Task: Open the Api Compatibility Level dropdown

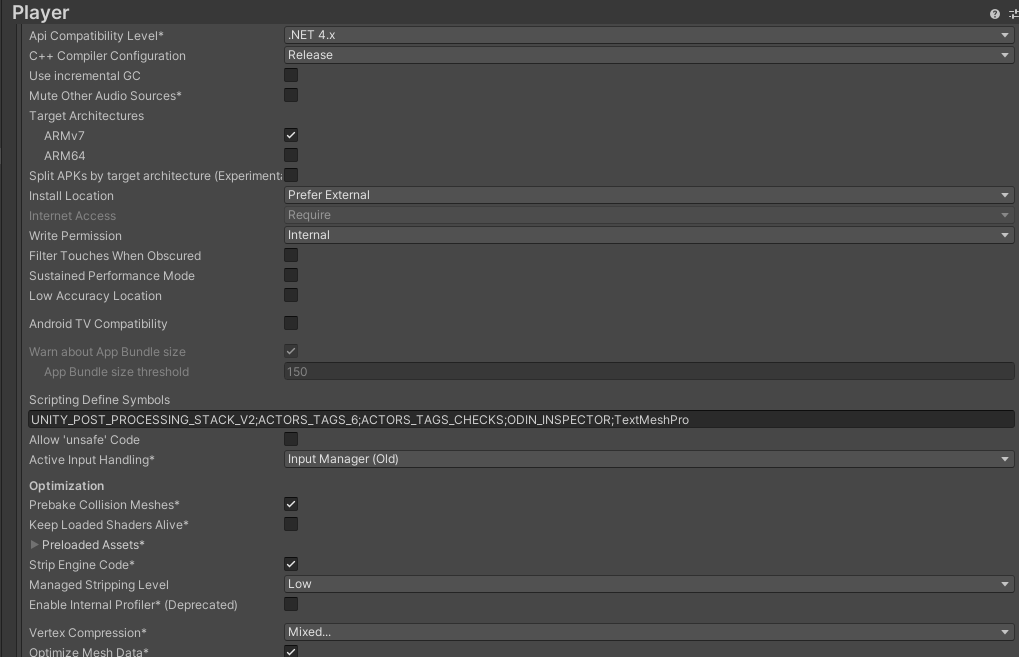Action: coord(648,34)
